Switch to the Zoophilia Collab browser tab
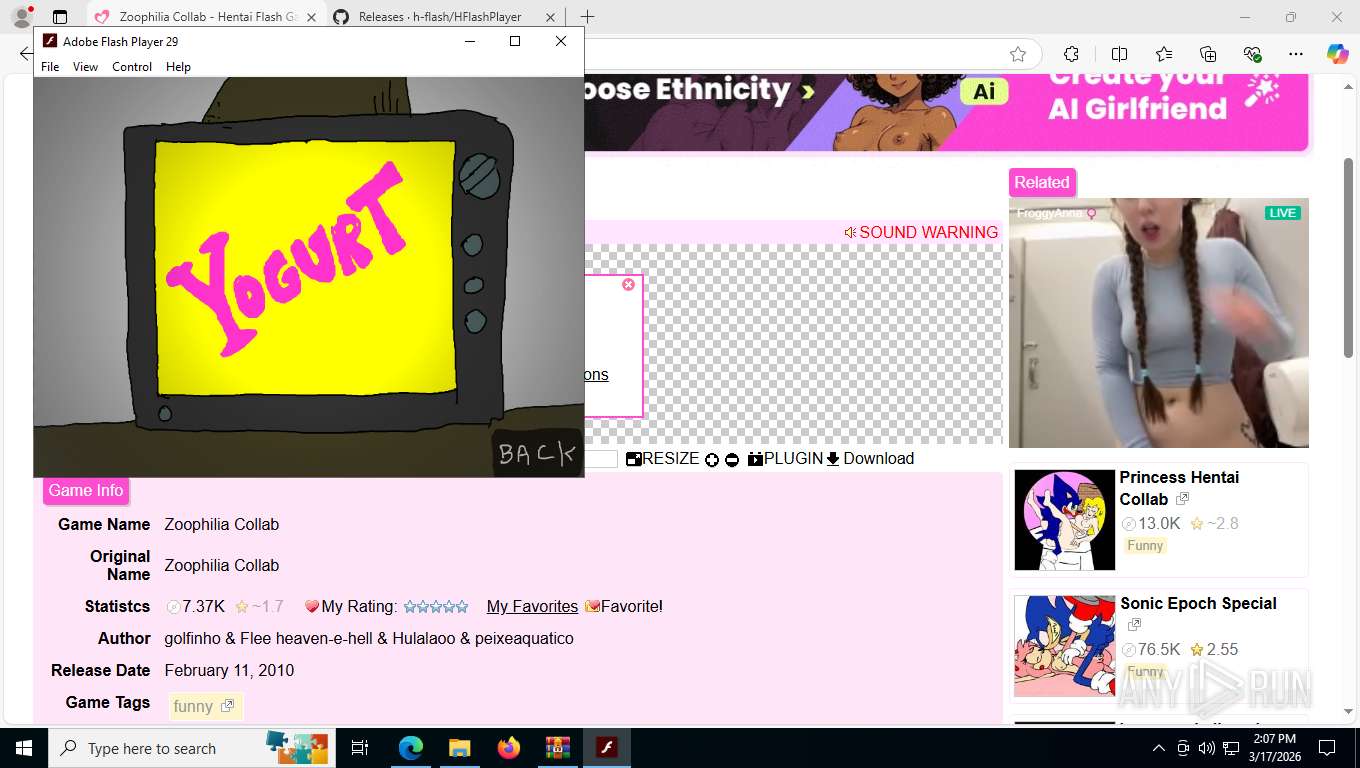Viewport: 1360px width, 768px height. point(206,17)
